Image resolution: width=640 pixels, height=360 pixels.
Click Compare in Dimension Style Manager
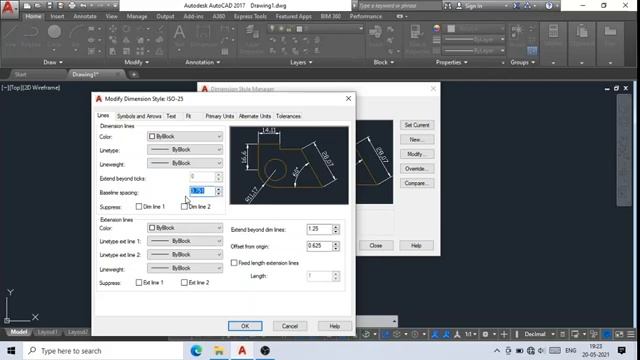(417, 183)
